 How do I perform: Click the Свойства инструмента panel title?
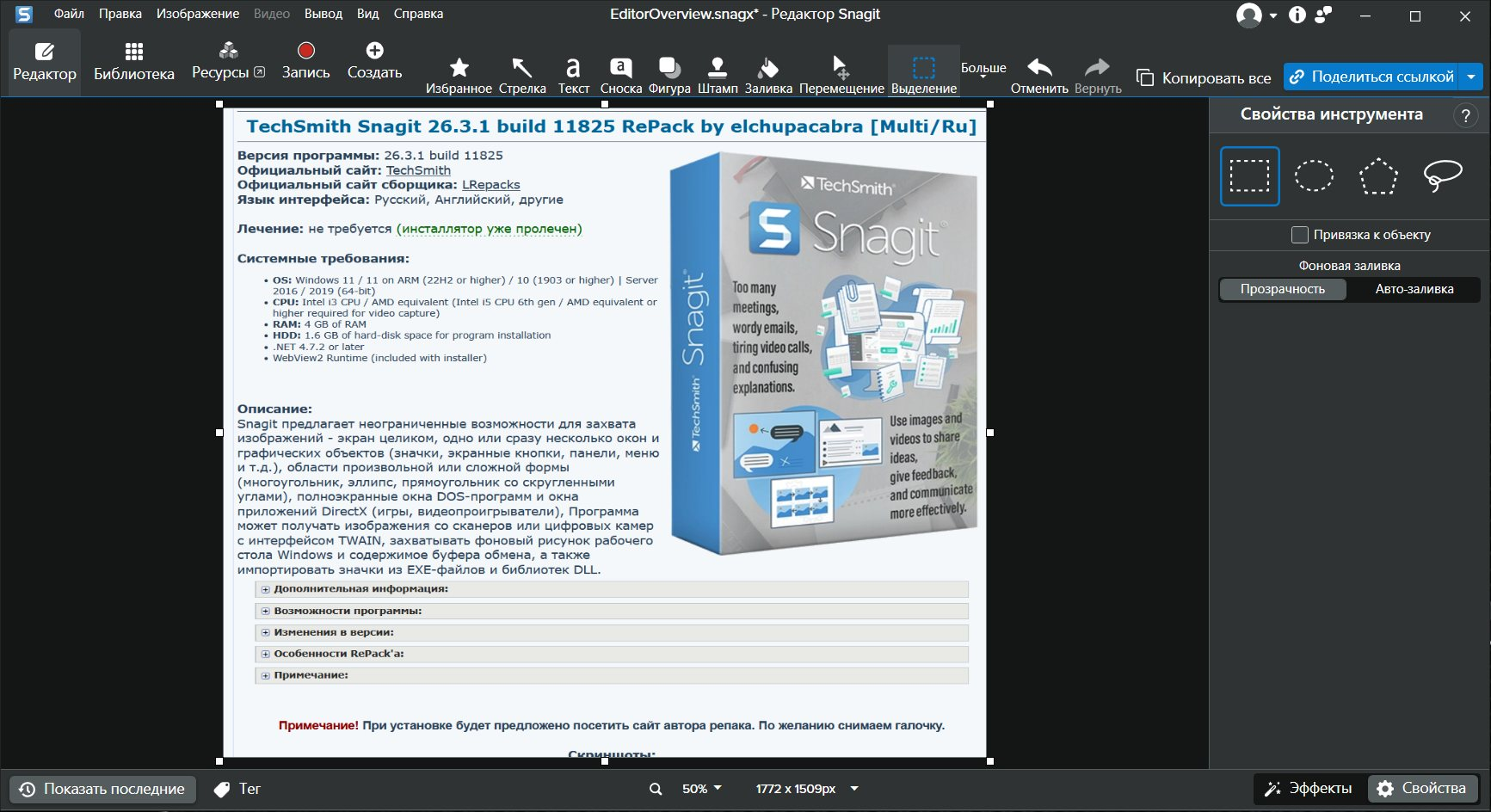(x=1332, y=114)
